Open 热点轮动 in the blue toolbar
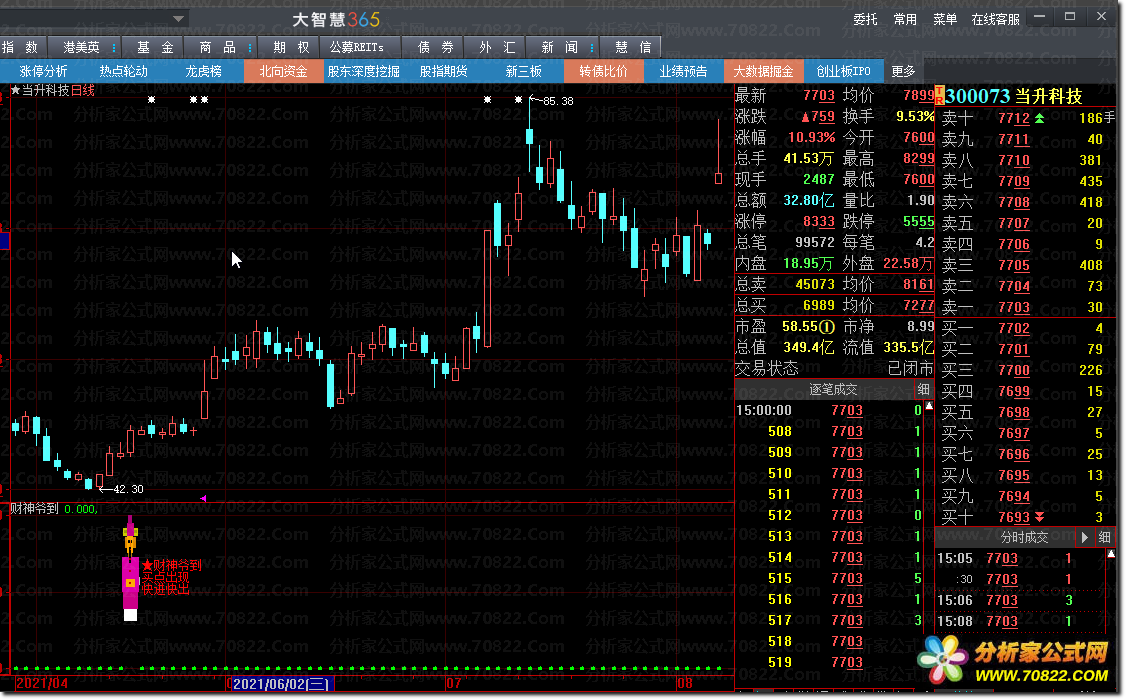The height and width of the screenshot is (700, 1127). [x=124, y=71]
